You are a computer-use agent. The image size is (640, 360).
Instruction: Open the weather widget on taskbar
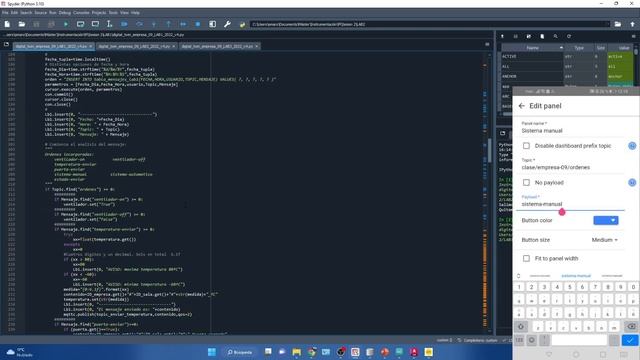click(20, 352)
